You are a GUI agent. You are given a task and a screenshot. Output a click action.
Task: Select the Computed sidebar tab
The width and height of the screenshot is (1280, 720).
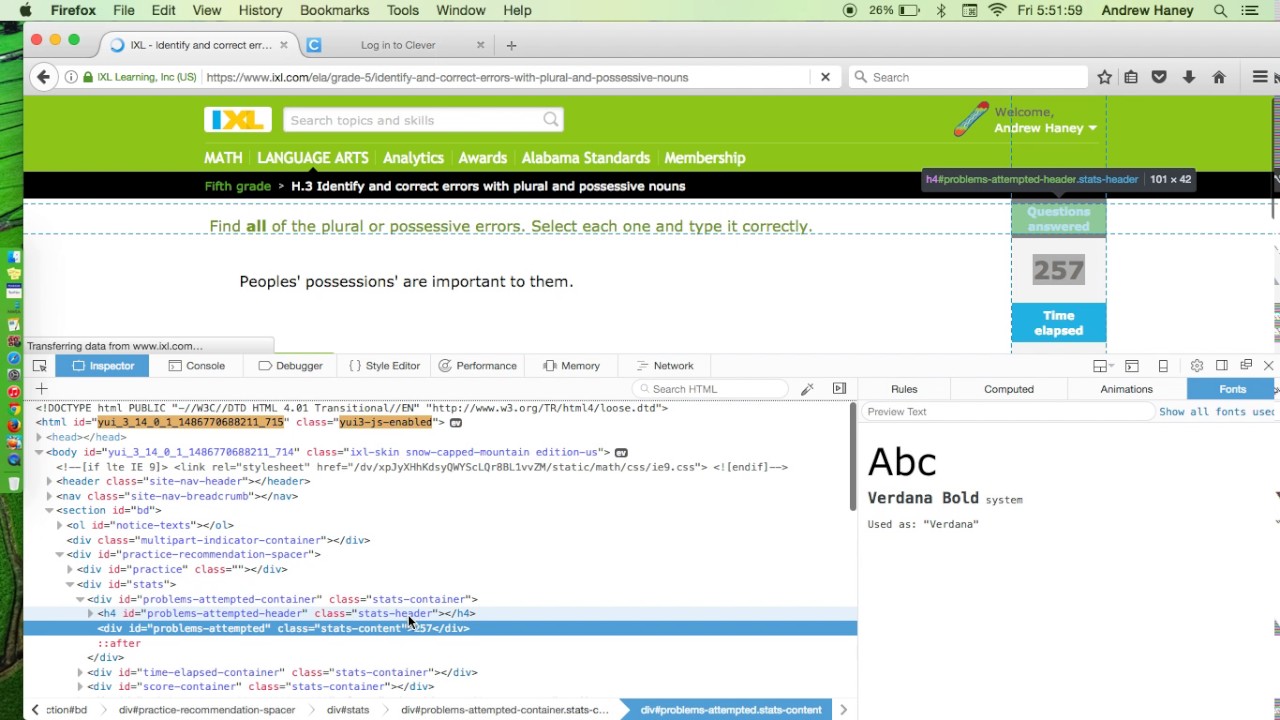click(x=1008, y=389)
